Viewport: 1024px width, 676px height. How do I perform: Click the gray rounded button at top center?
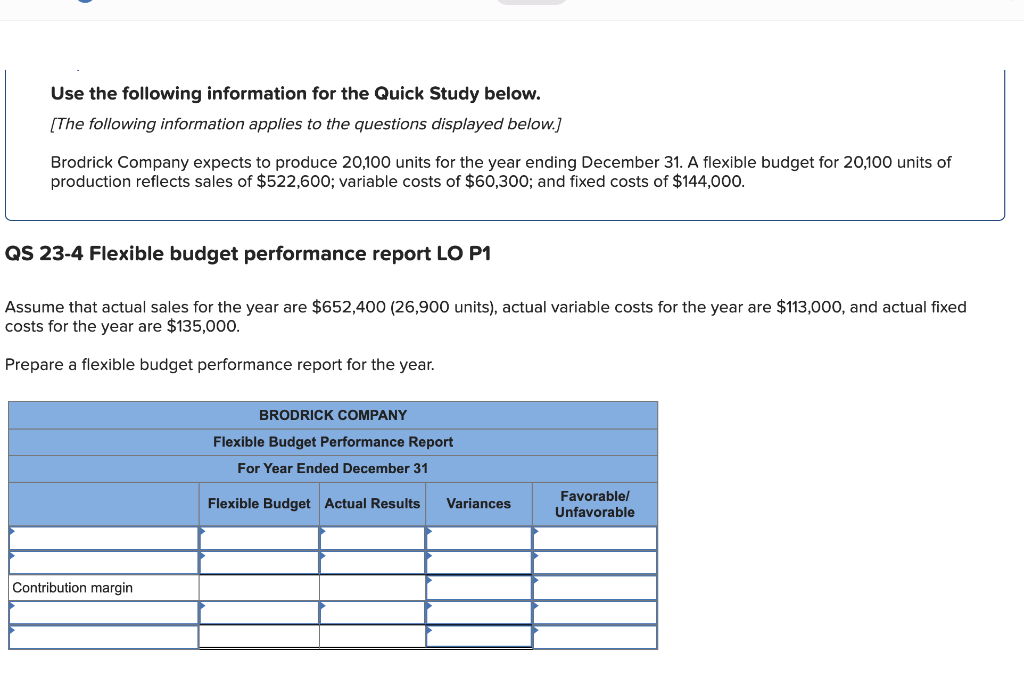[x=532, y=3]
